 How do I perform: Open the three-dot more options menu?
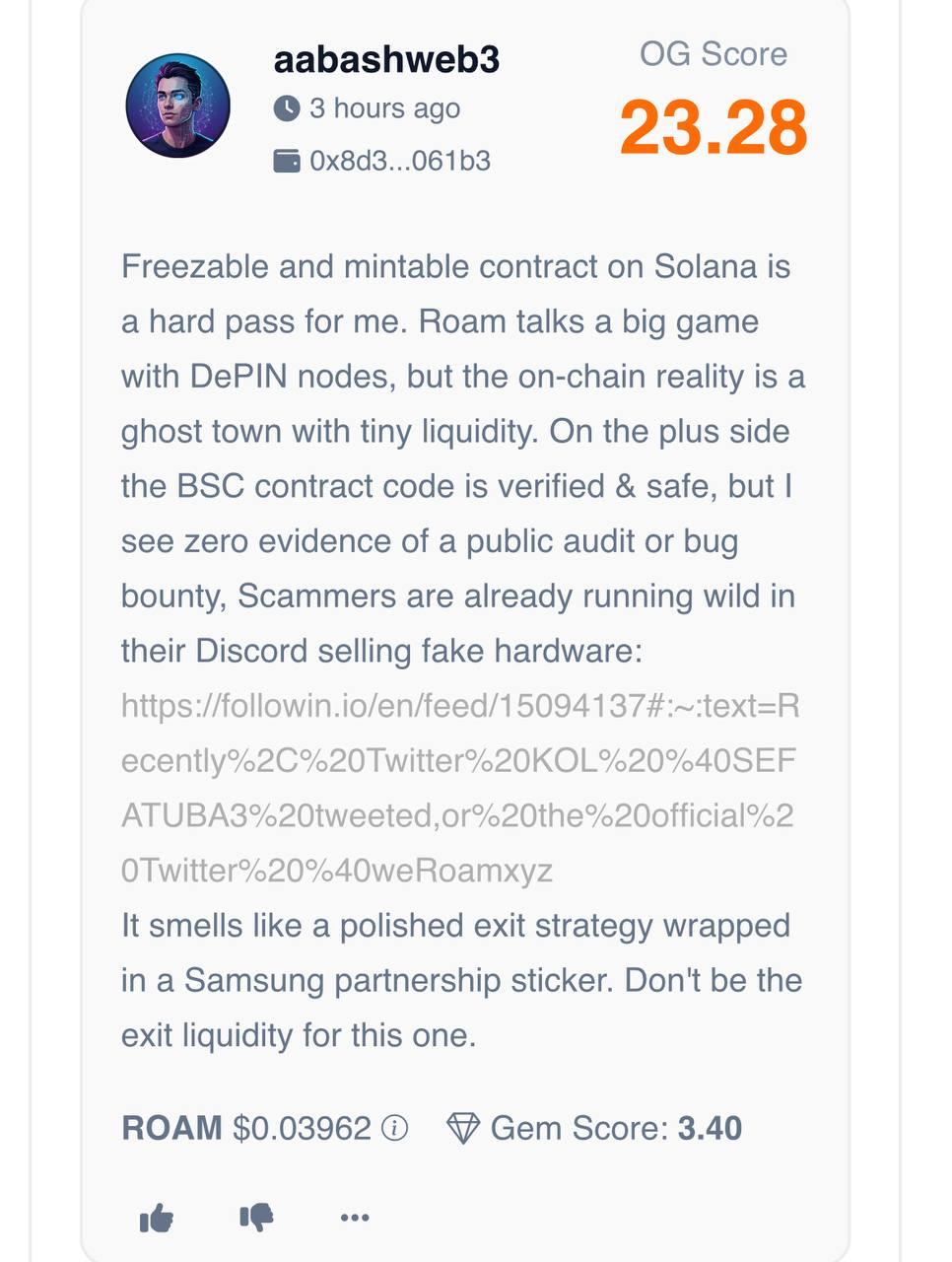click(355, 1218)
